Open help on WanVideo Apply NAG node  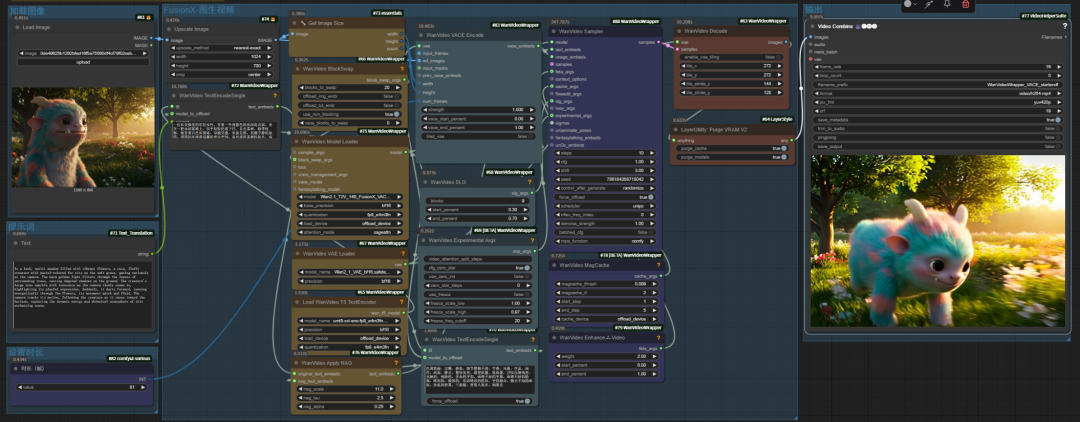396,363
